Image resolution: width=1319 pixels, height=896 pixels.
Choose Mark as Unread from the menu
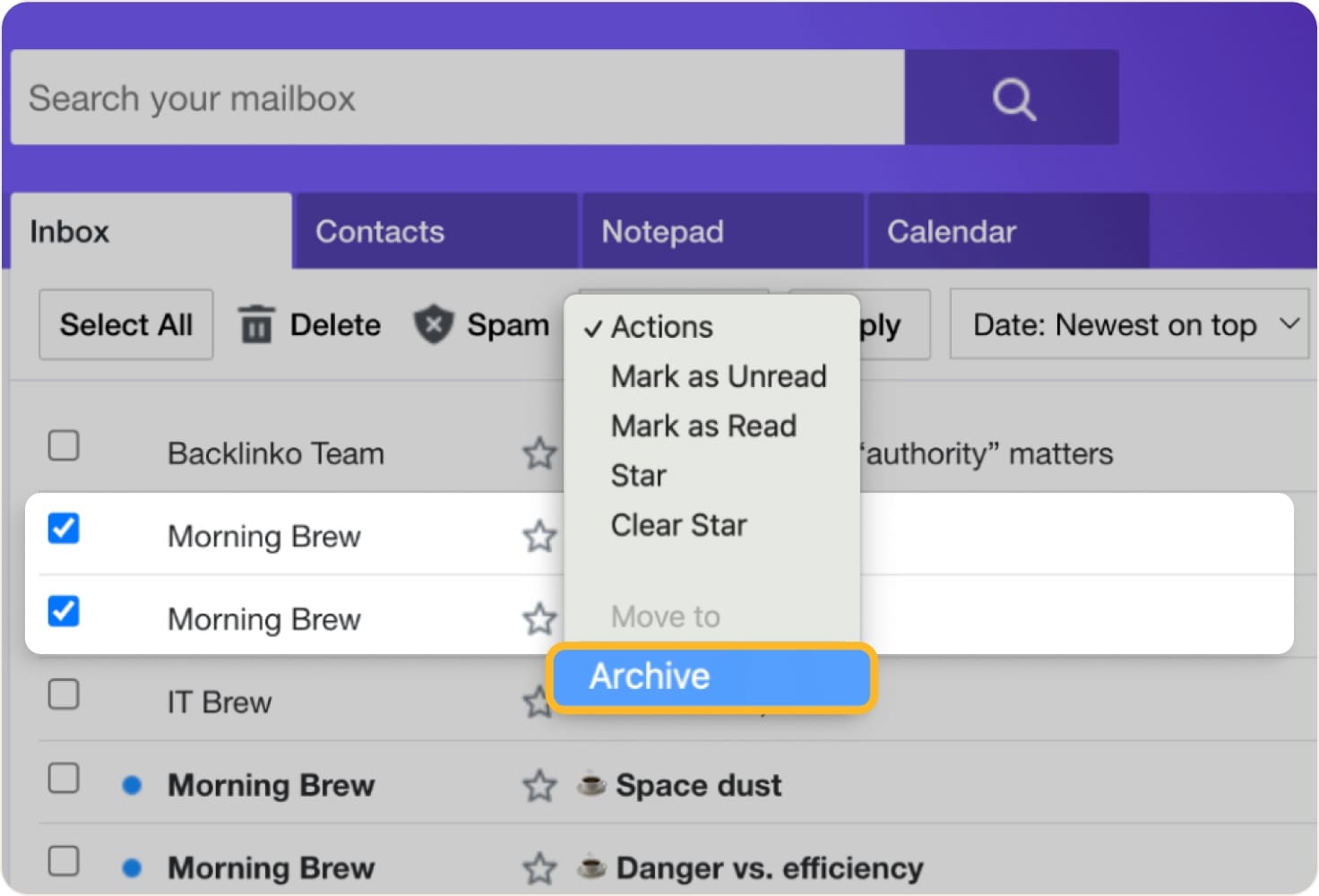click(719, 376)
